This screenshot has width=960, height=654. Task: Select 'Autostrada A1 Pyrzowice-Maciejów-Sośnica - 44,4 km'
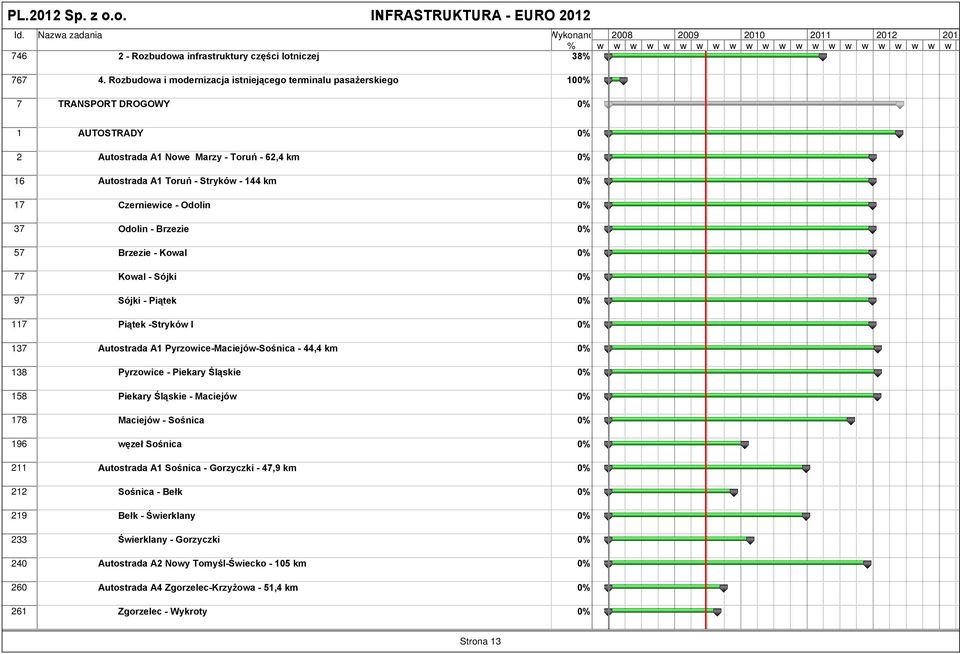pyautogui.click(x=217, y=348)
